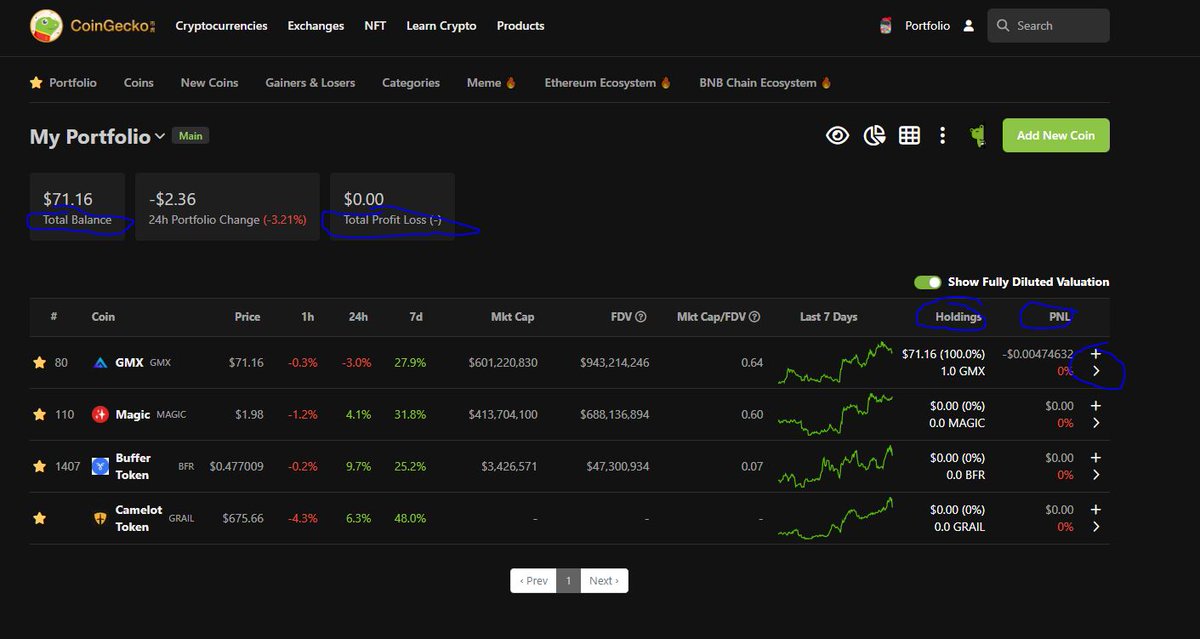1200x639 pixels.
Task: Open the NFT menu
Action: click(375, 26)
